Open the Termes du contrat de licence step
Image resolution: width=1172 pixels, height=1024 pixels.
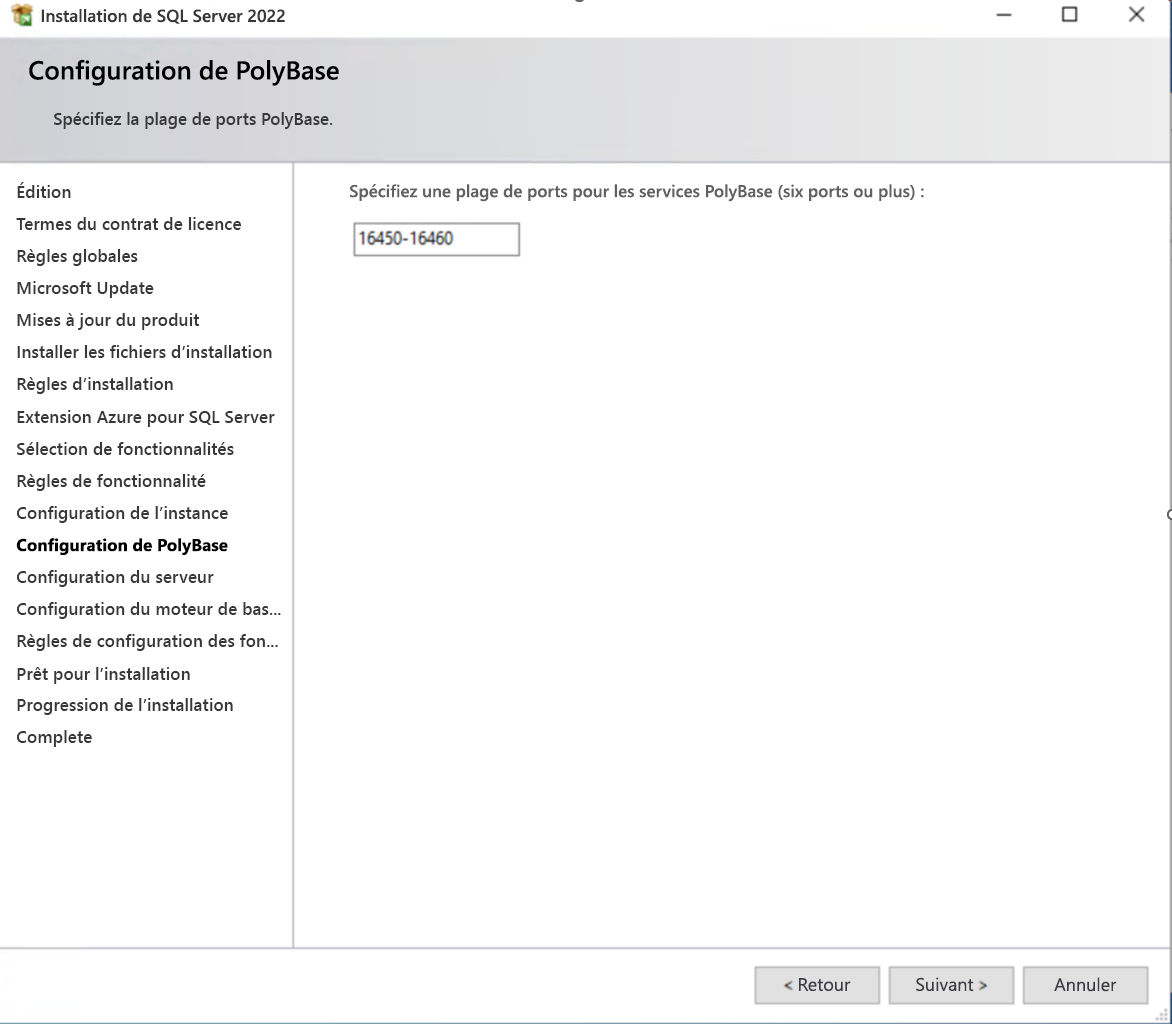(128, 224)
